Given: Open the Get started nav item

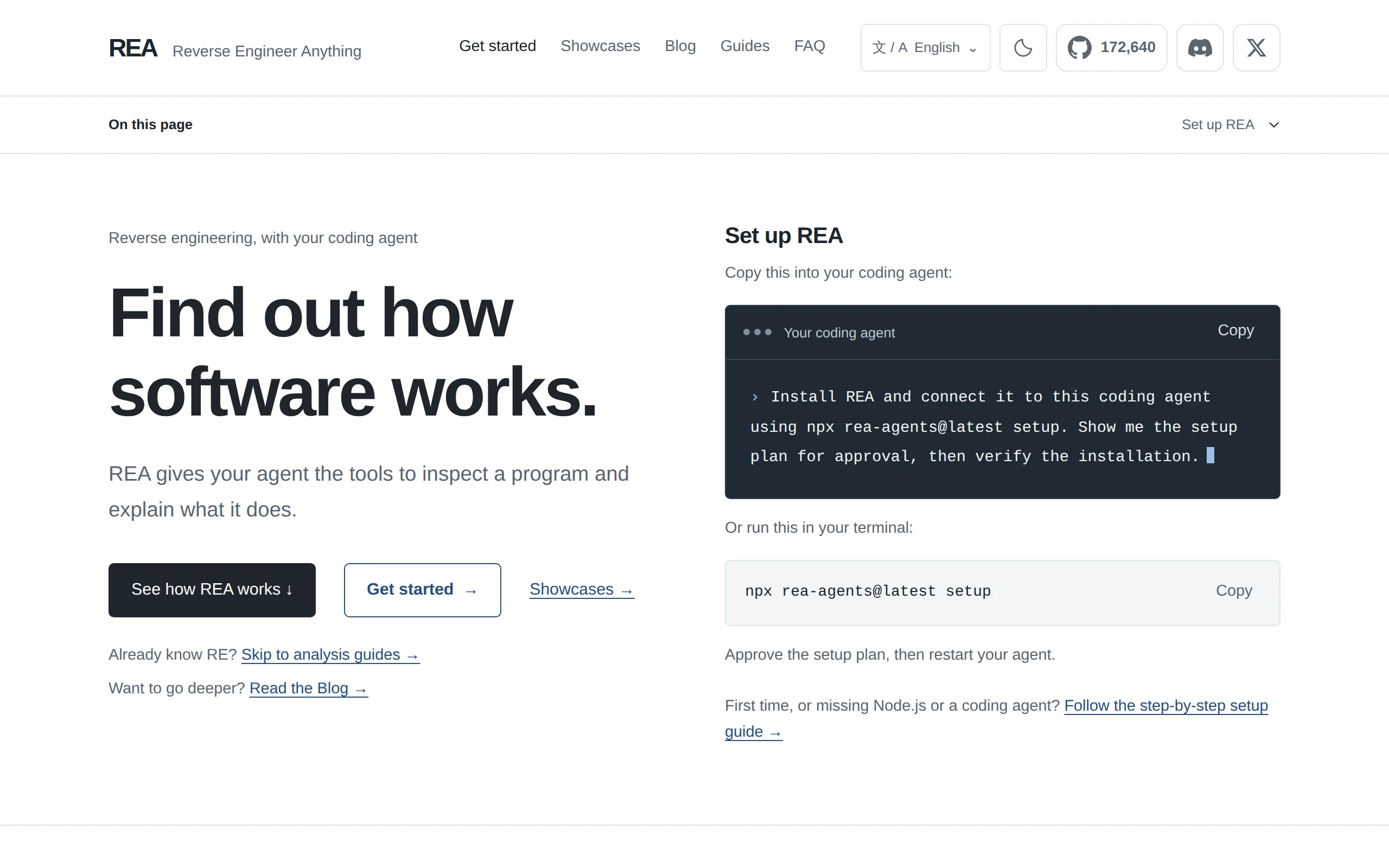Looking at the screenshot, I should pos(497,46).
